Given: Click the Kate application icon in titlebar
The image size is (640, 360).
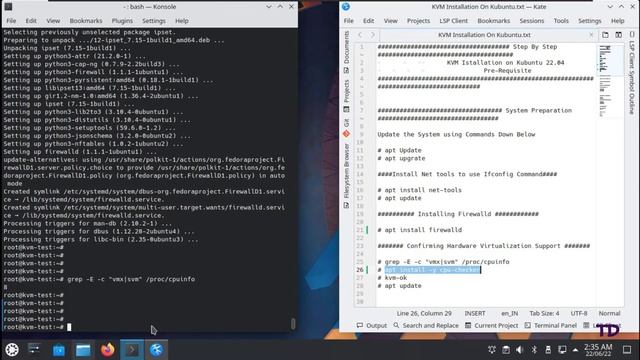Looking at the screenshot, I should [x=346, y=7].
